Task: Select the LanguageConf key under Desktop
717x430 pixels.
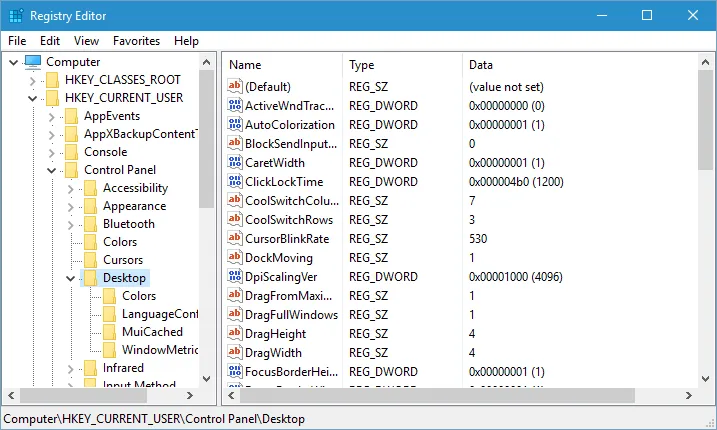Action: coord(160,314)
